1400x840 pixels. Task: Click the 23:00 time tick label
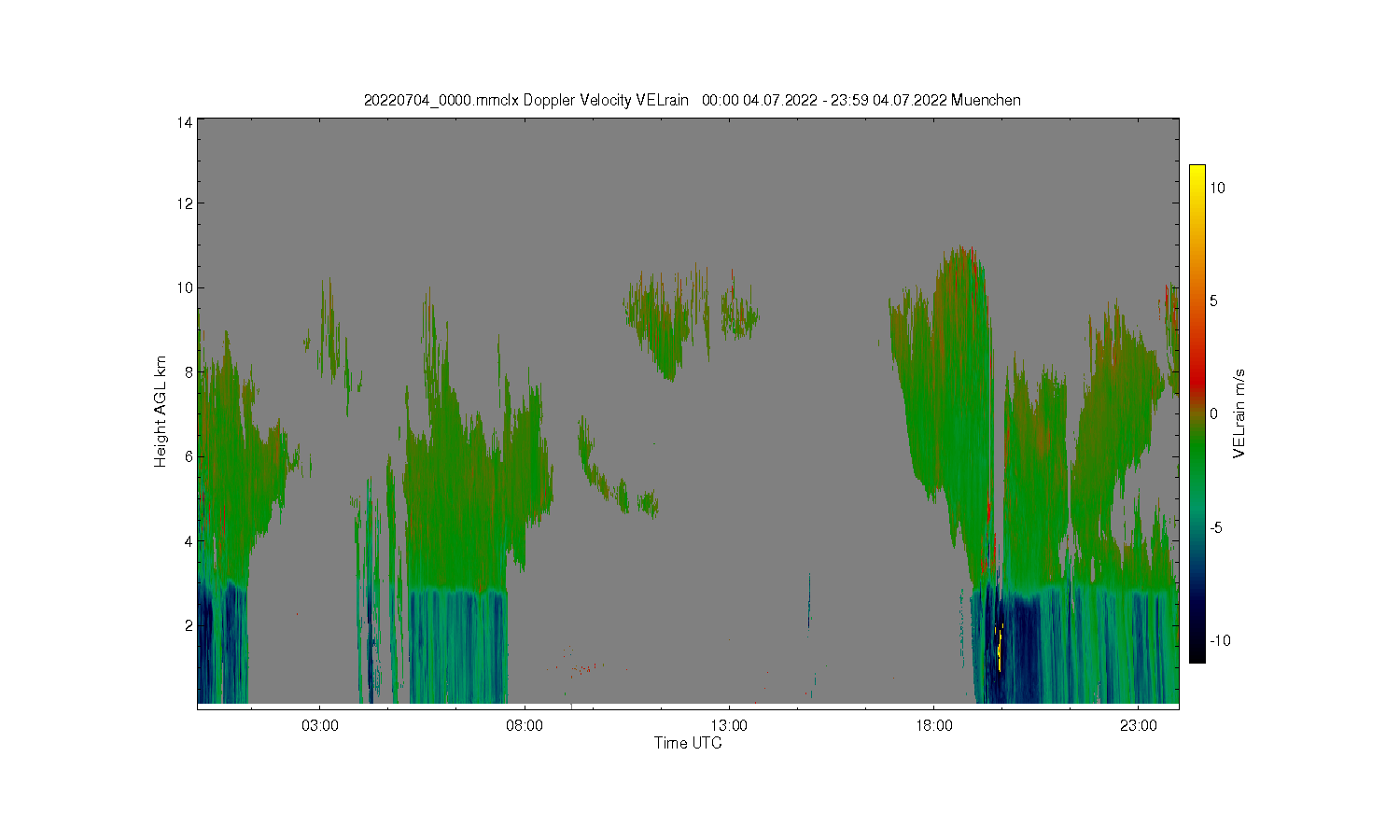(x=1139, y=726)
